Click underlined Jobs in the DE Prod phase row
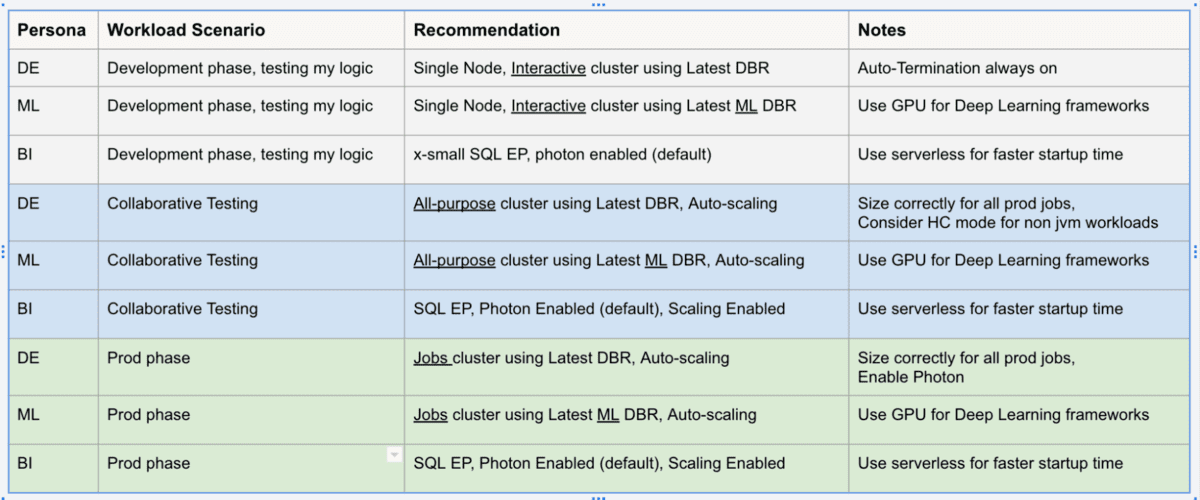Viewport: 1200px width, 500px height. click(x=432, y=358)
